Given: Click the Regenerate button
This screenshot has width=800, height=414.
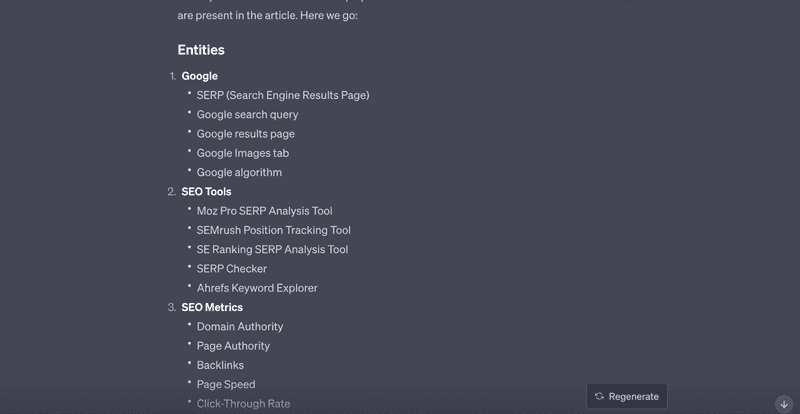Looking at the screenshot, I should (627, 396).
